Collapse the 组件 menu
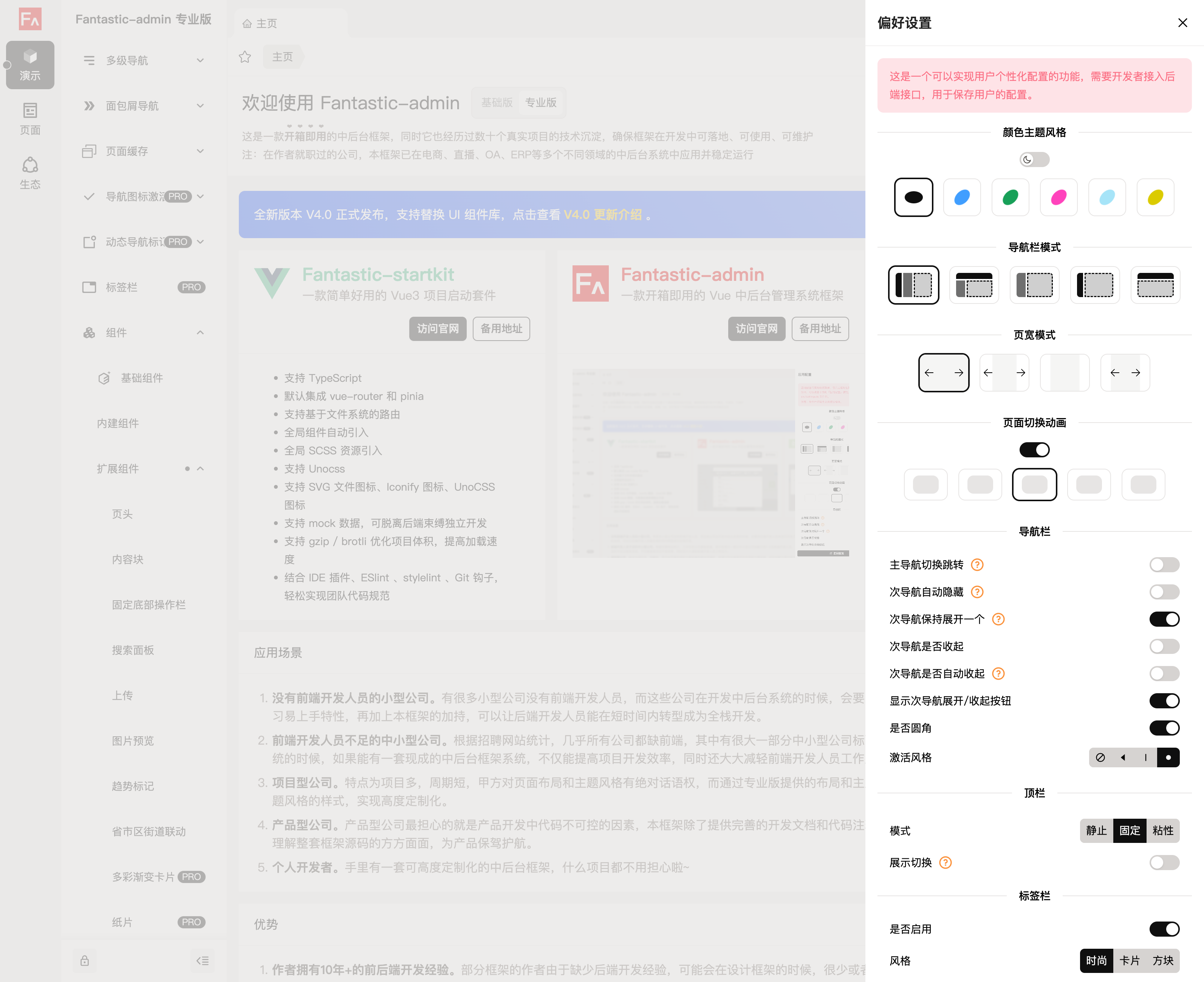Viewport: 1204px width, 982px height. (144, 333)
